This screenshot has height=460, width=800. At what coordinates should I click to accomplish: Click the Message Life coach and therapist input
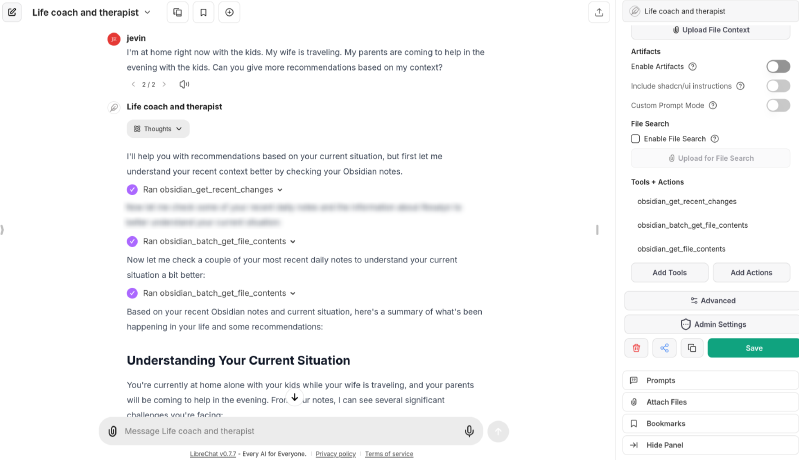285,431
